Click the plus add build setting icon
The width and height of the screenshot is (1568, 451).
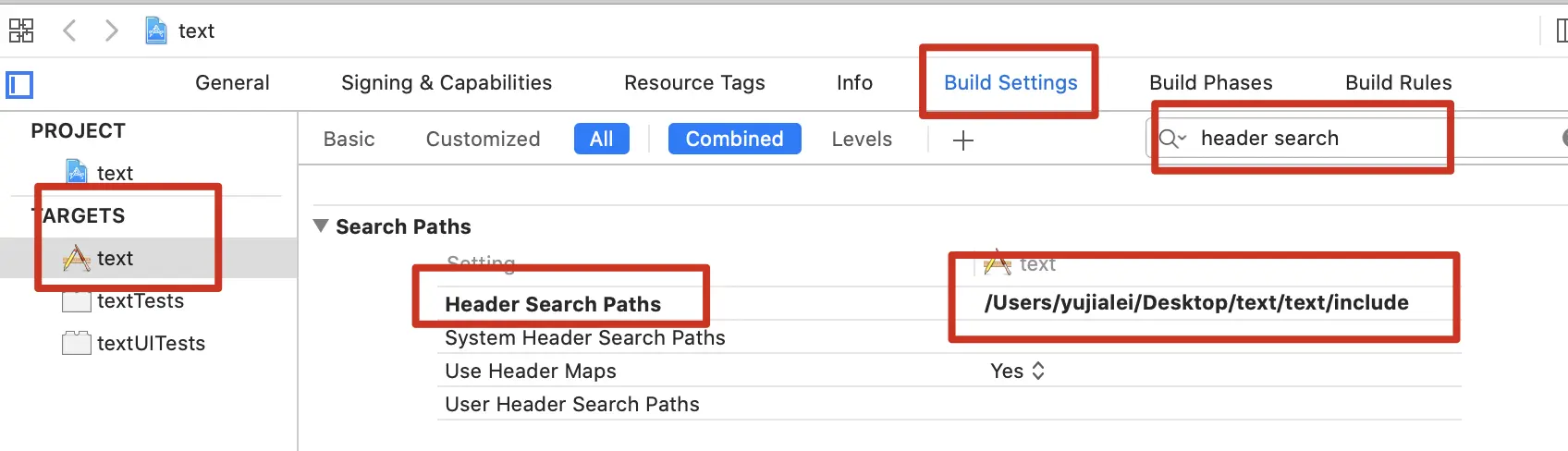tap(962, 140)
